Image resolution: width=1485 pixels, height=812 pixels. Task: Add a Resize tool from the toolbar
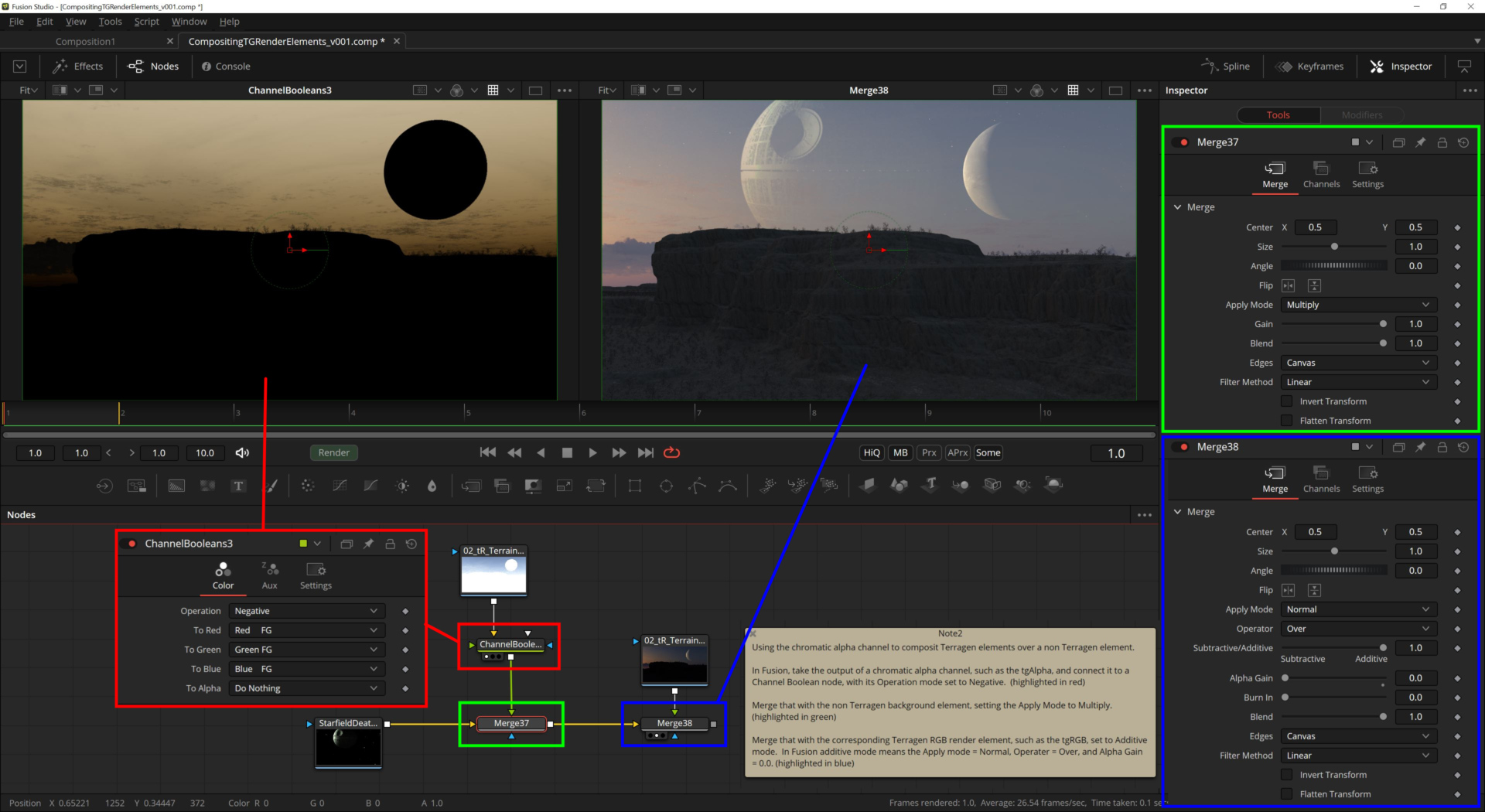[565, 486]
